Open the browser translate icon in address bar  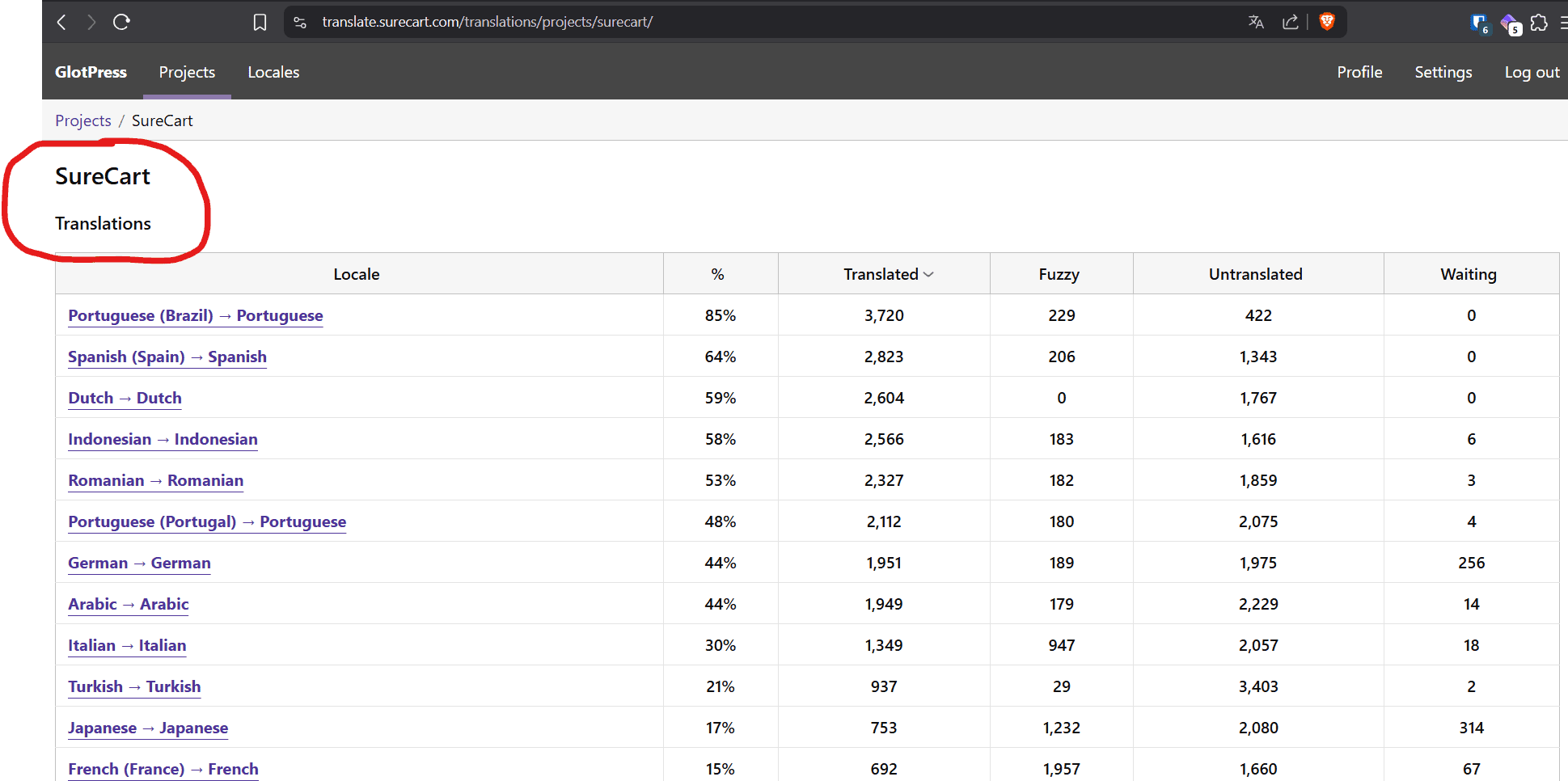(1256, 22)
